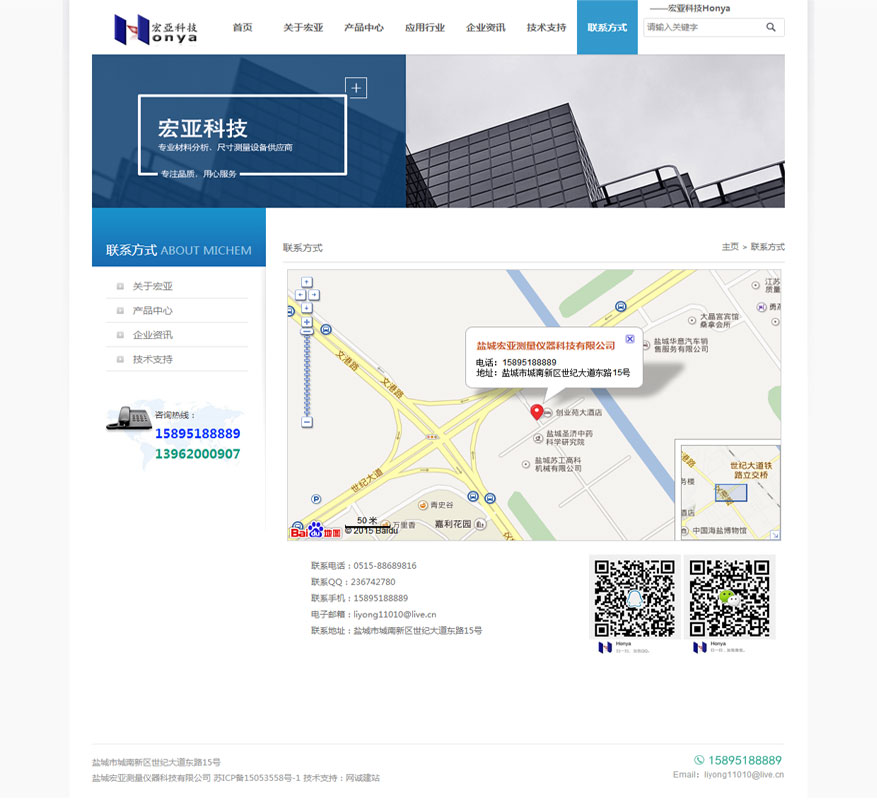Collapse the overview mini-map corner arrow
Screen dimensions: 877x800
pyautogui.click(x=775, y=535)
